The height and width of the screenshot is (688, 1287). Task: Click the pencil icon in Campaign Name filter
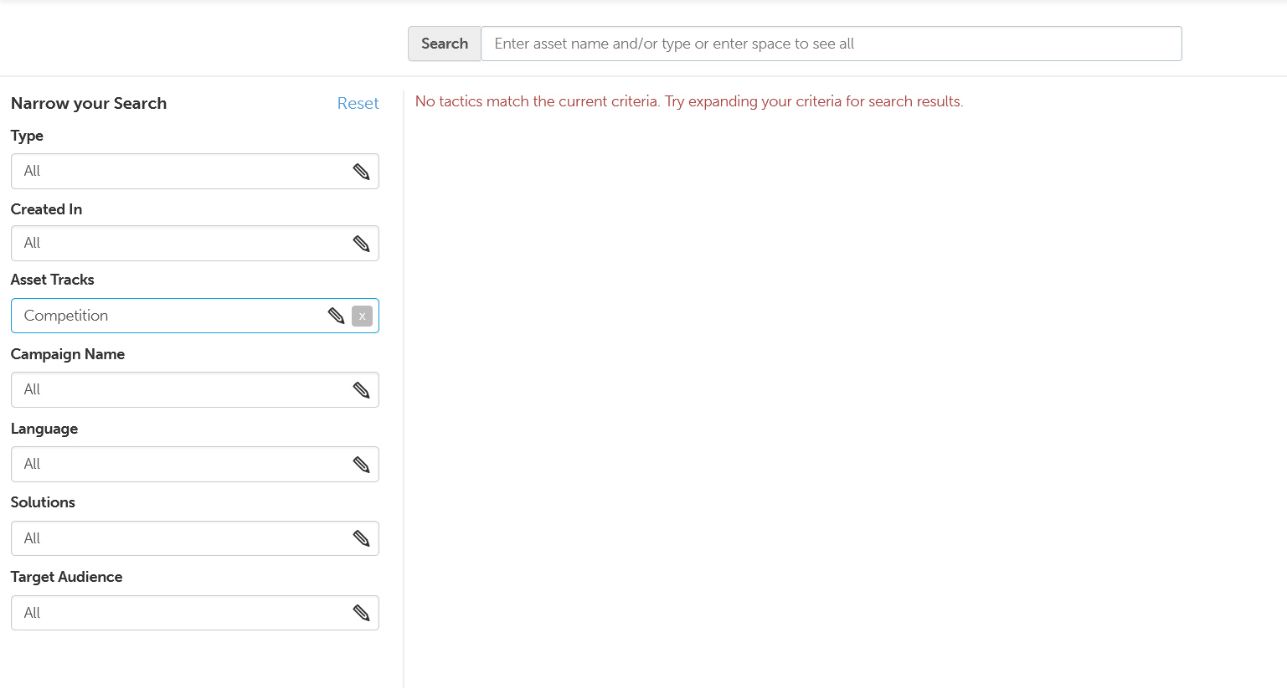point(361,390)
